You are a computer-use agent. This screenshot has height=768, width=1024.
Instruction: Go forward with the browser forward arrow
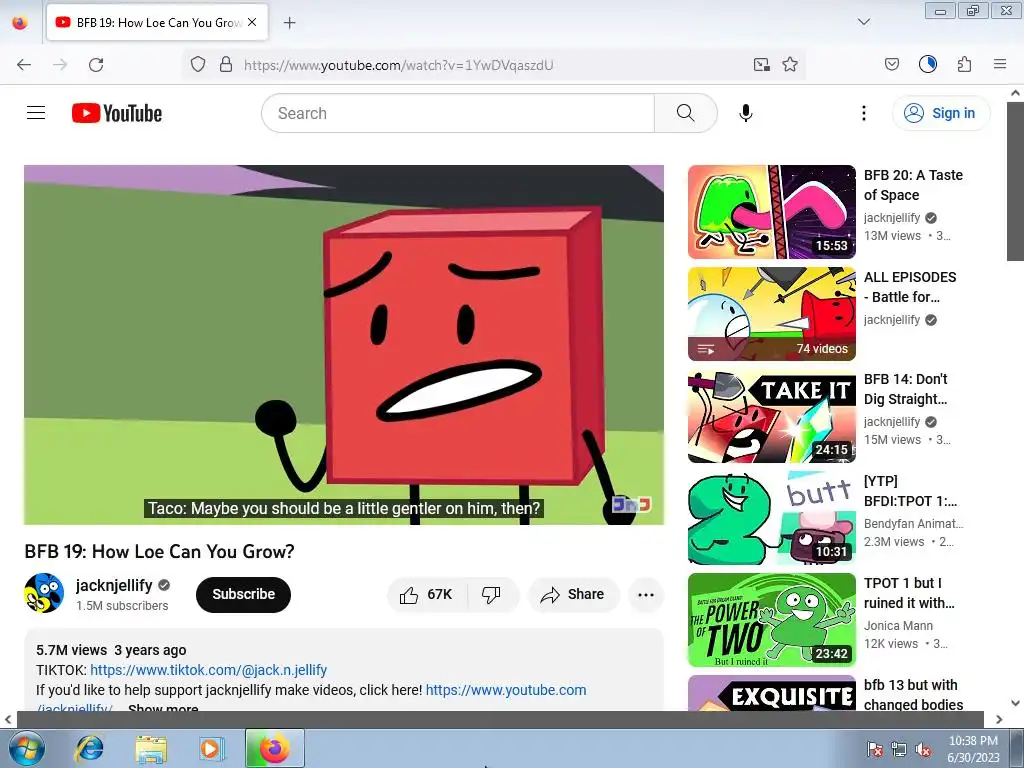60,65
